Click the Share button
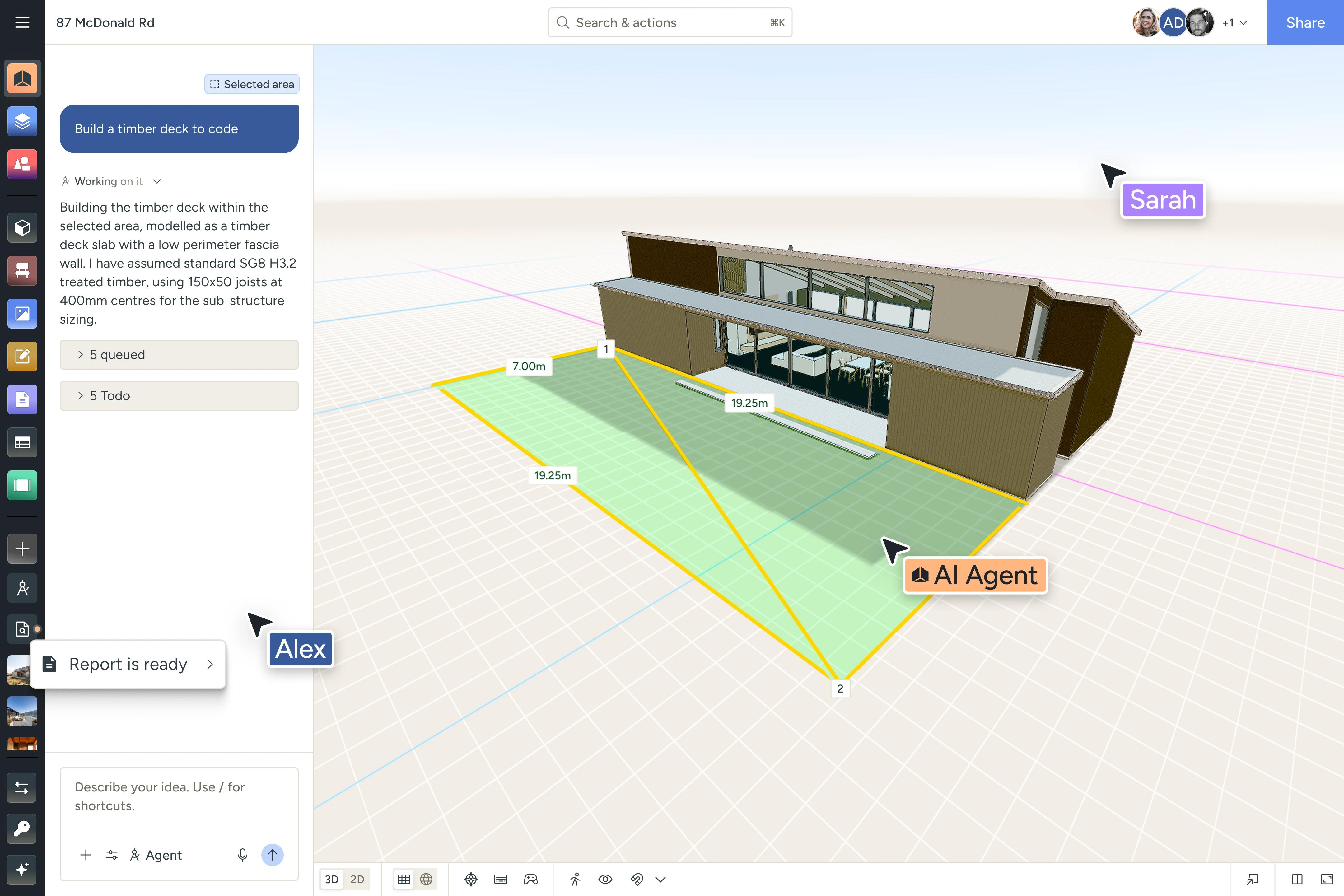 pos(1305,22)
